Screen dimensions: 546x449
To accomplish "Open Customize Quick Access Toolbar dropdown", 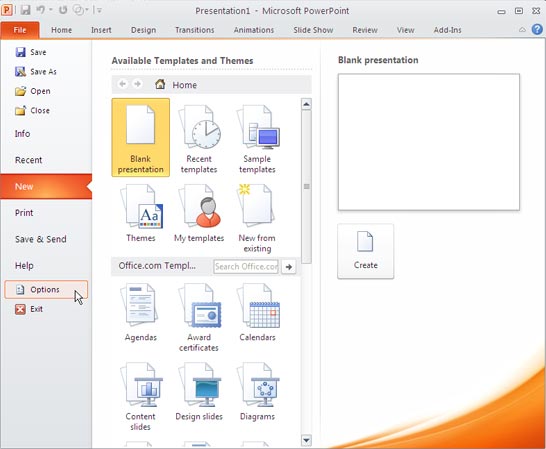I will pos(99,10).
